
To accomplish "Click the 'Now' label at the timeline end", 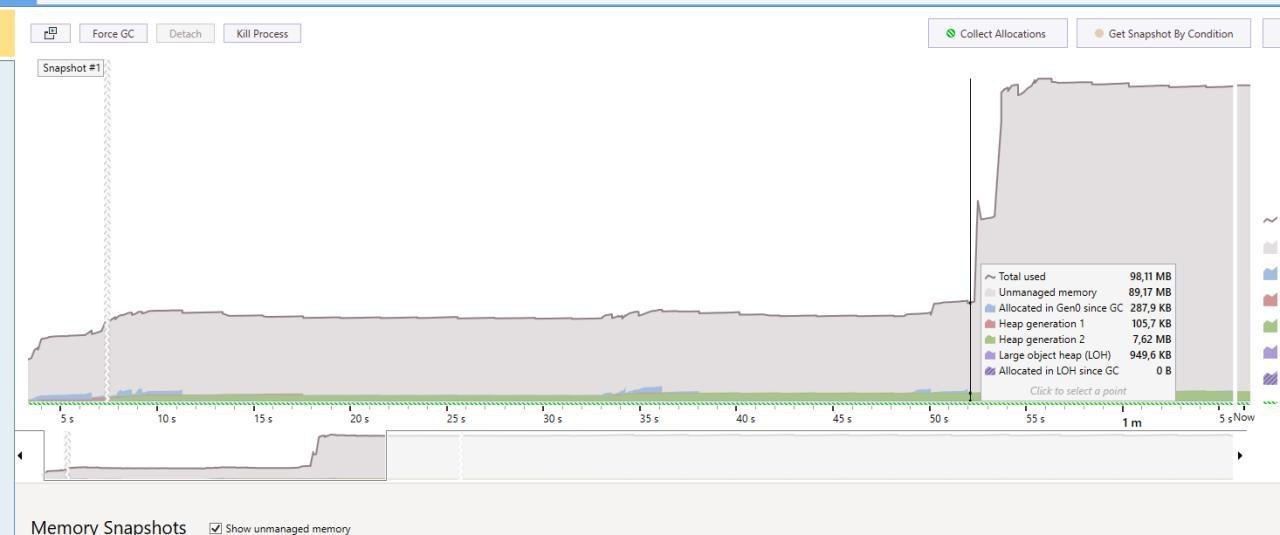I will point(1243,418).
